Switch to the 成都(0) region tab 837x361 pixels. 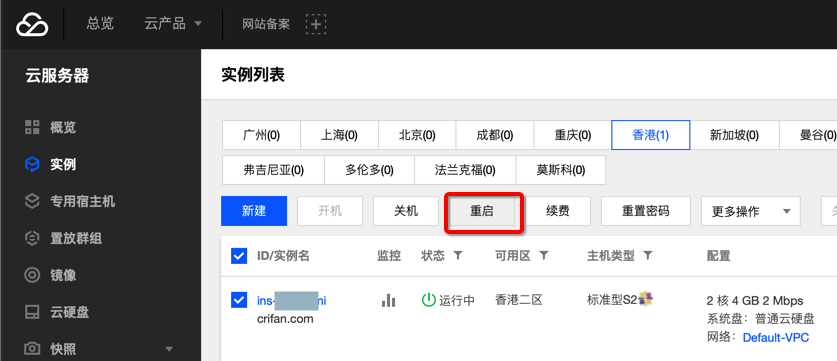495,135
